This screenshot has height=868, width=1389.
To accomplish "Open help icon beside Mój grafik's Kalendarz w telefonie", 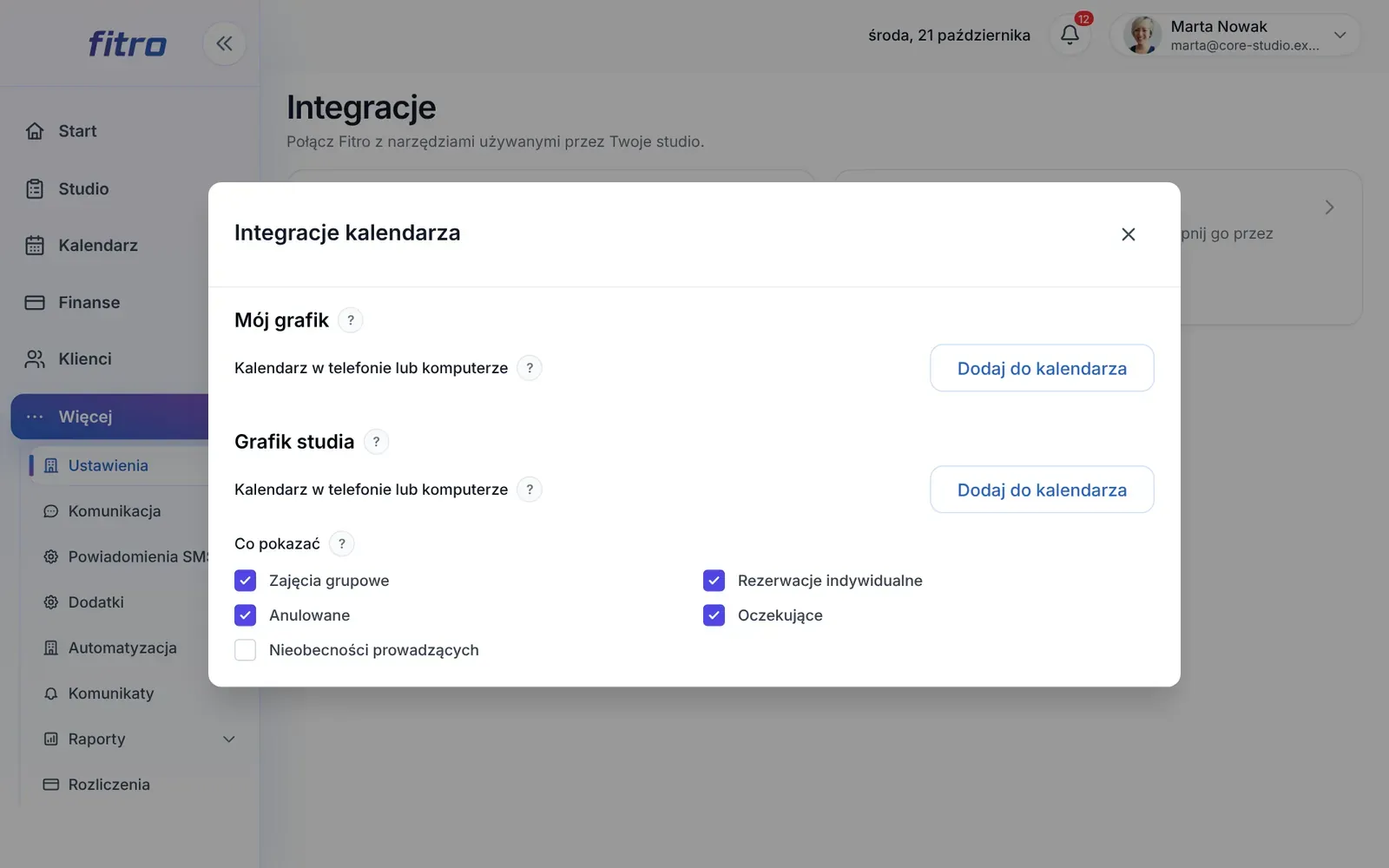I will (x=530, y=368).
